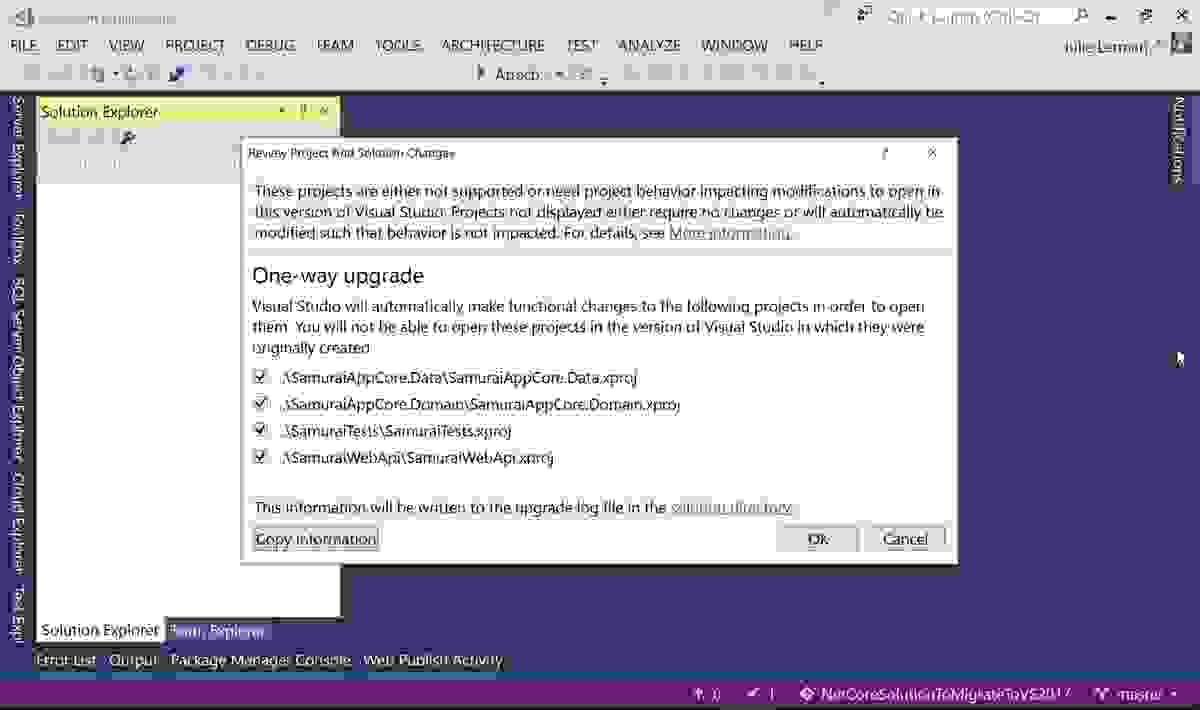Click the One-way upgrade heading text
The image size is (1200, 710).
coord(338,276)
